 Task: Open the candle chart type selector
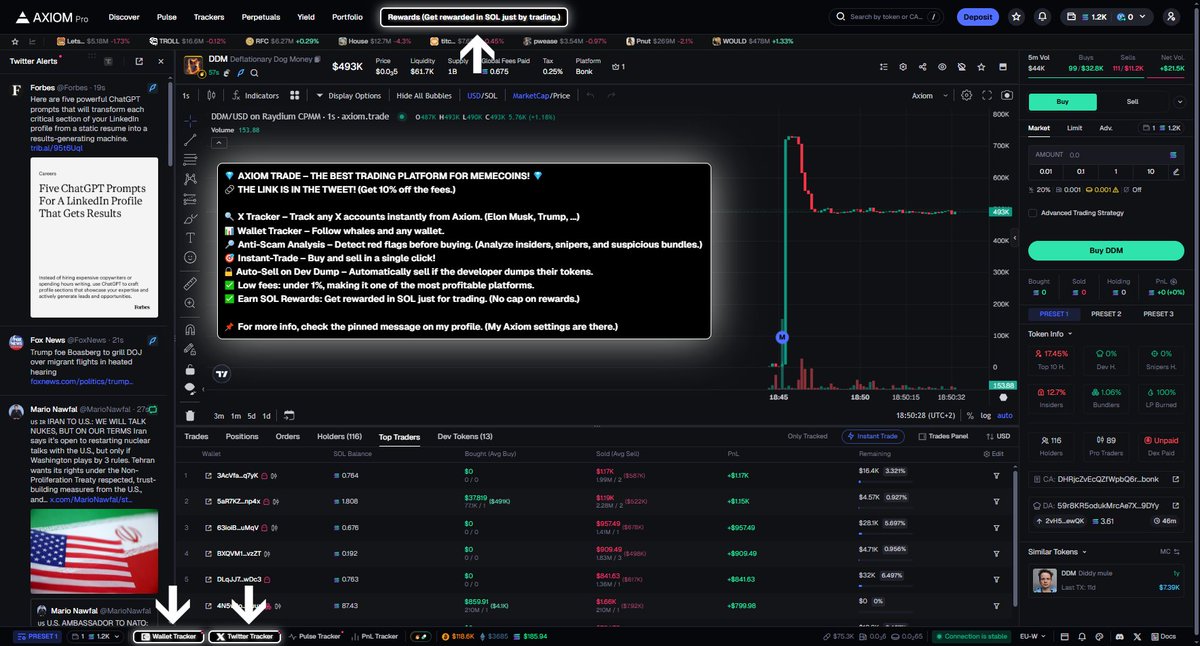[x=210, y=95]
